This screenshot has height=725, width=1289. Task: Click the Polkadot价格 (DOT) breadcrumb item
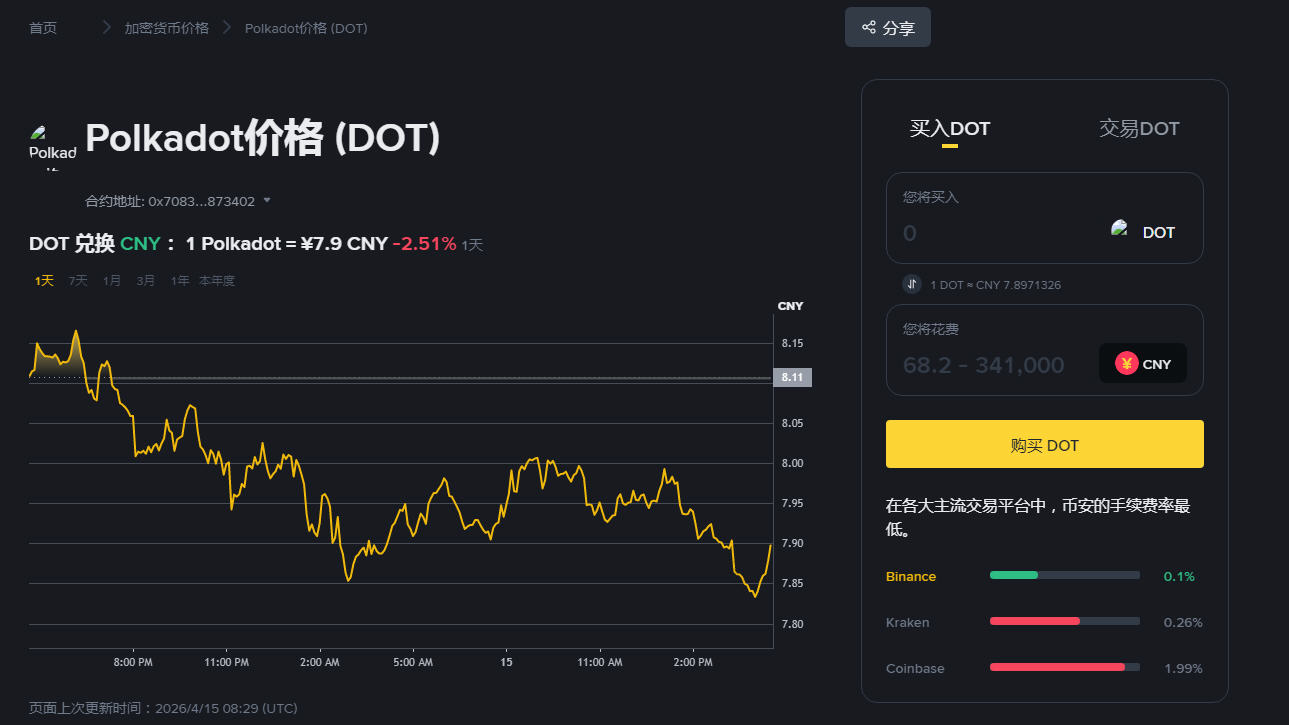click(x=306, y=28)
